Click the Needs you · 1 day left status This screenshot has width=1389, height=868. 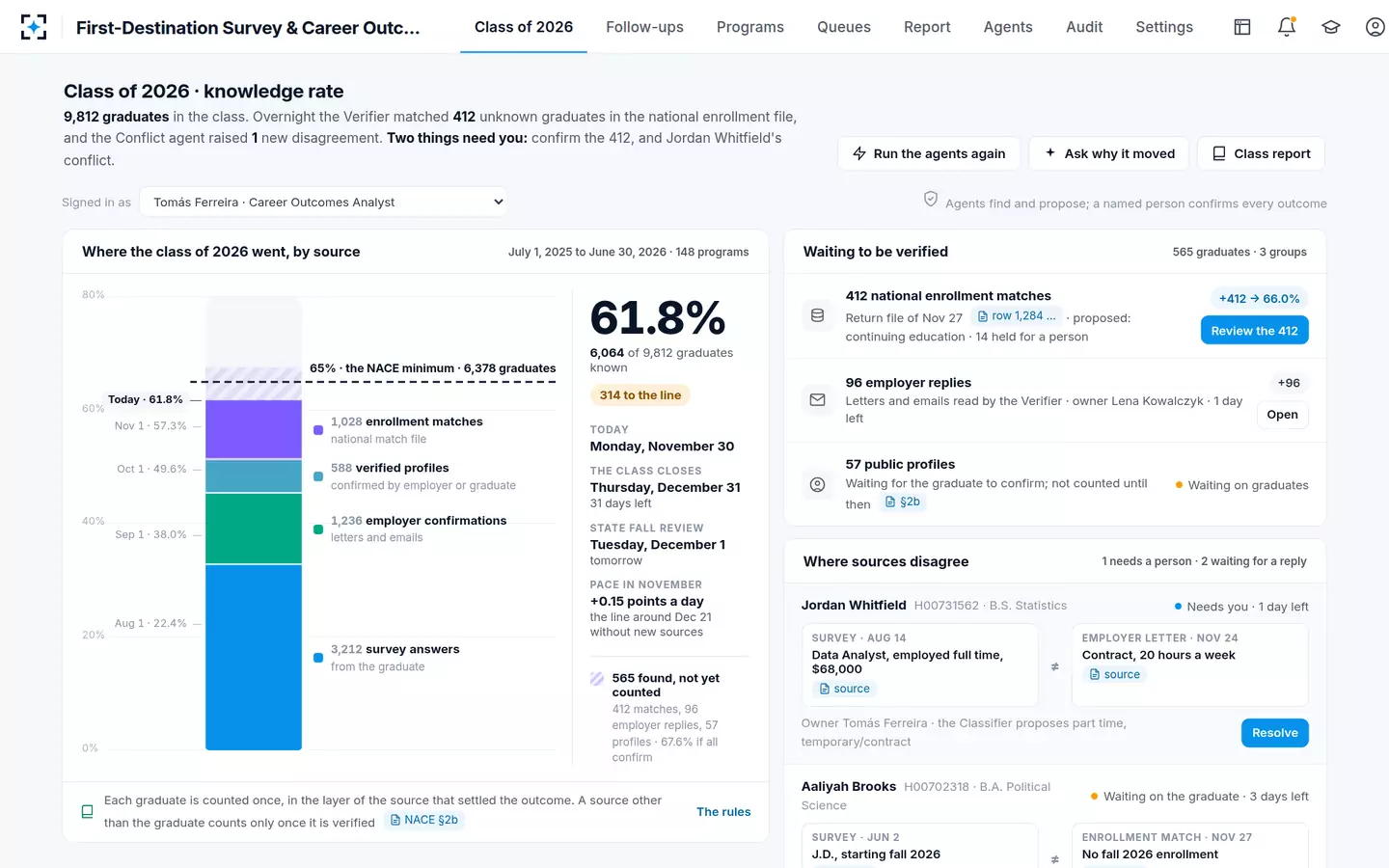point(1241,607)
